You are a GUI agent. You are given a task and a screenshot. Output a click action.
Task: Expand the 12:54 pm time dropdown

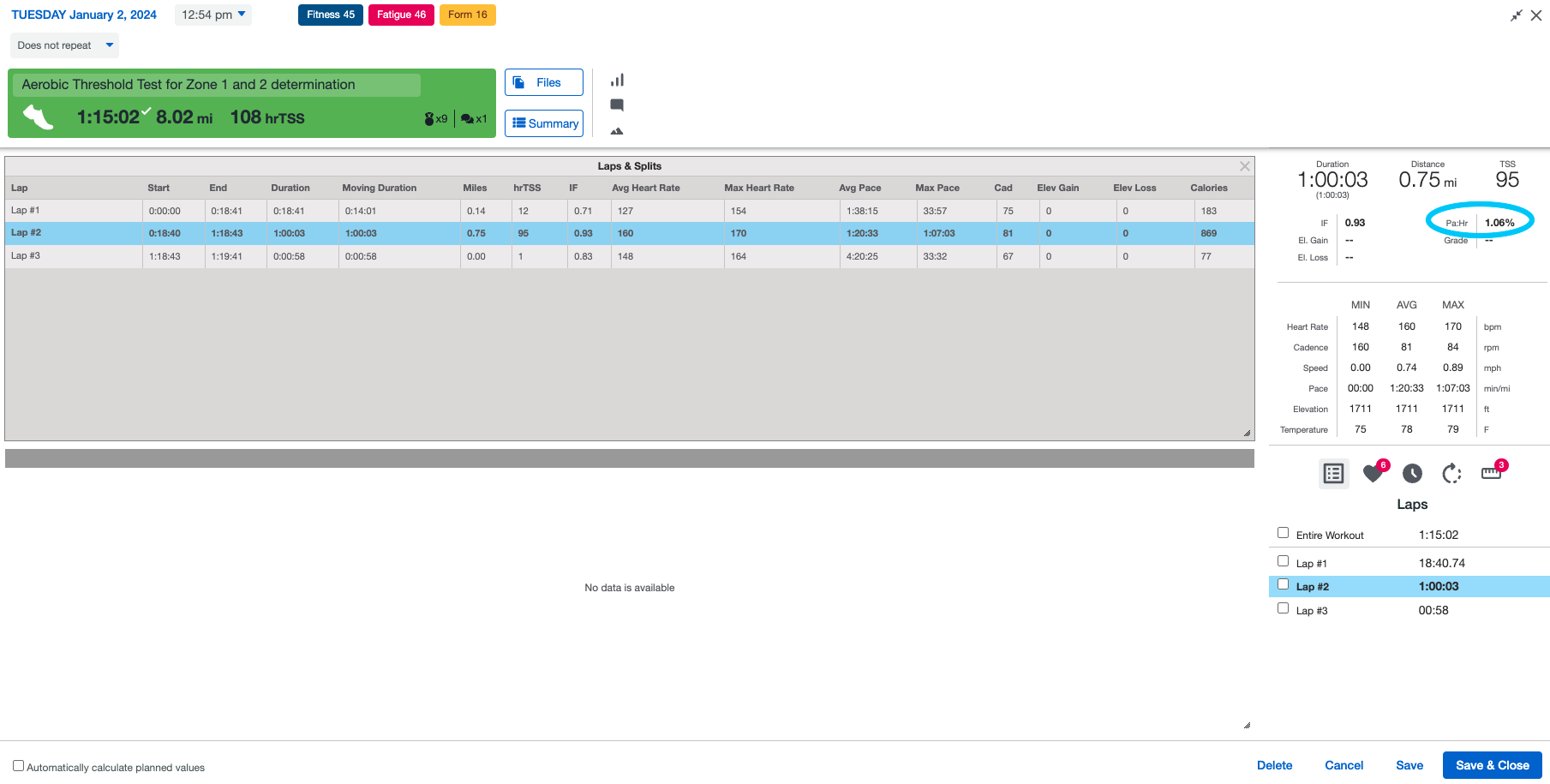click(213, 15)
